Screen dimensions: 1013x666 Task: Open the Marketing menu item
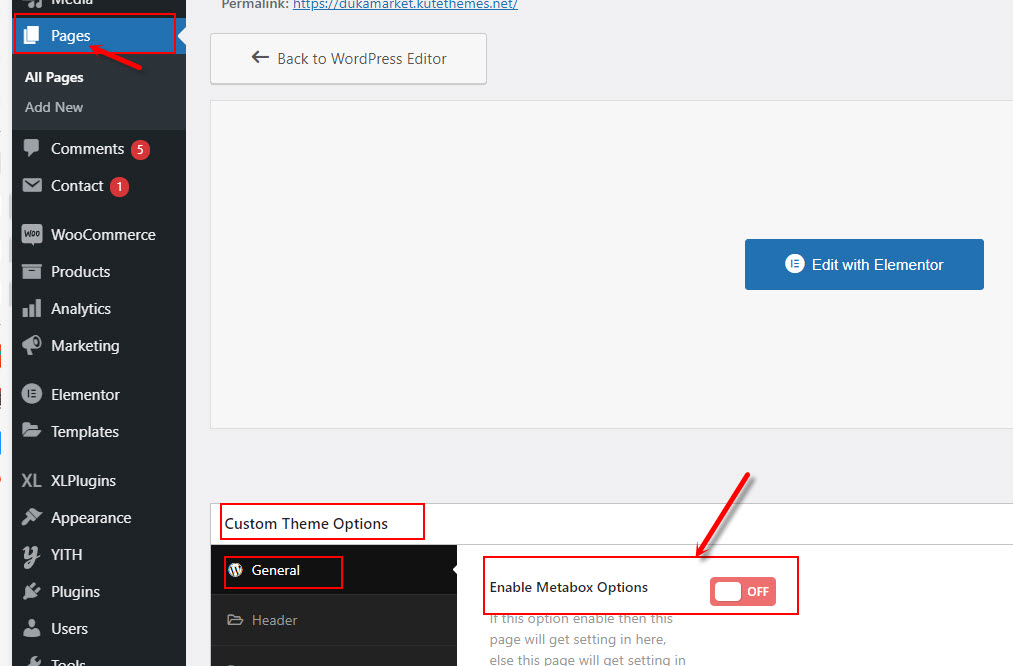coord(99,346)
